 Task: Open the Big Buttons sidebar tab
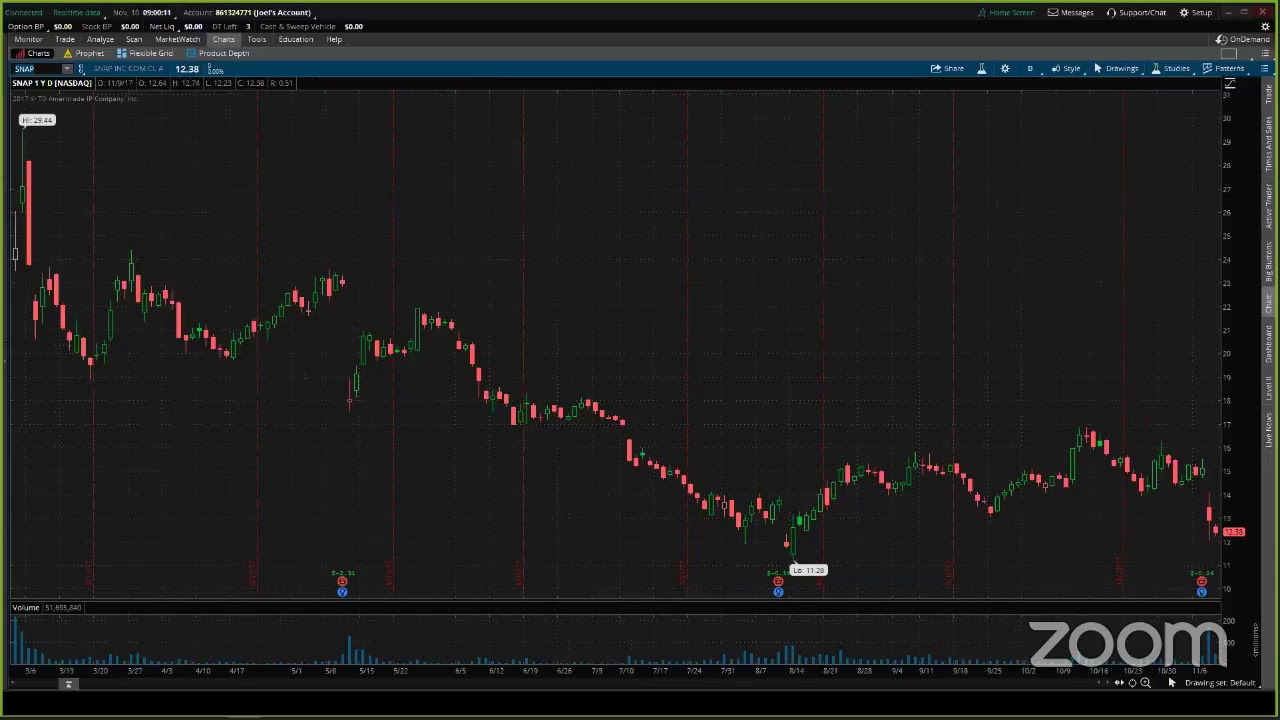point(1268,260)
